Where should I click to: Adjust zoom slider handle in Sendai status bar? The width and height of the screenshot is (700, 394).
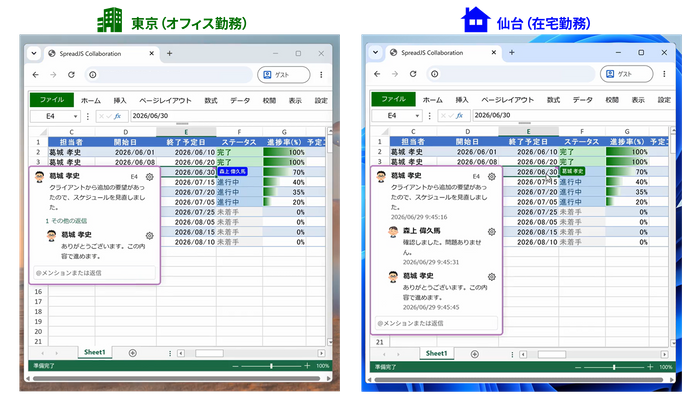point(614,367)
